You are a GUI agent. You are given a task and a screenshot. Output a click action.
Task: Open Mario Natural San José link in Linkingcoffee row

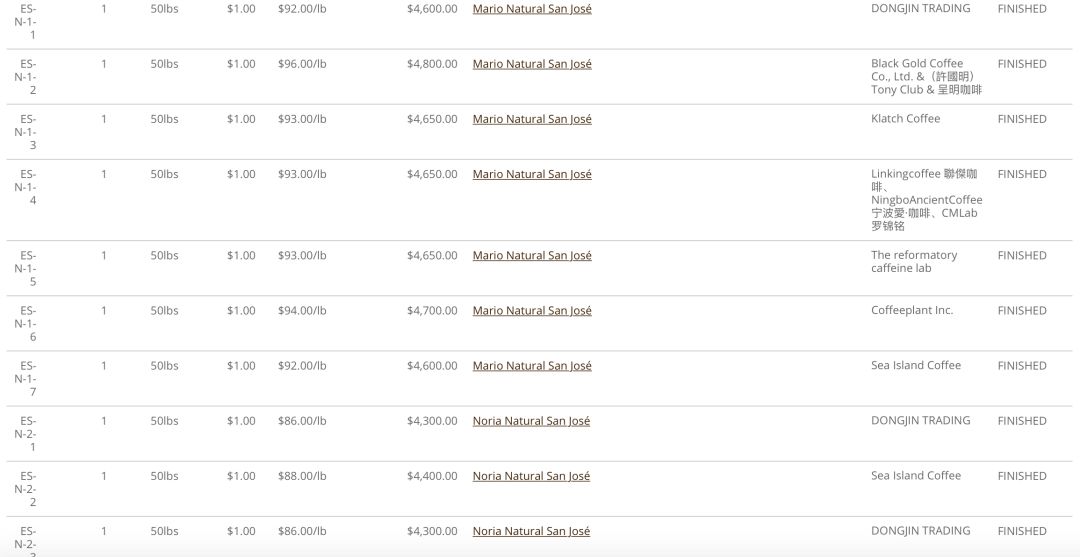[532, 174]
